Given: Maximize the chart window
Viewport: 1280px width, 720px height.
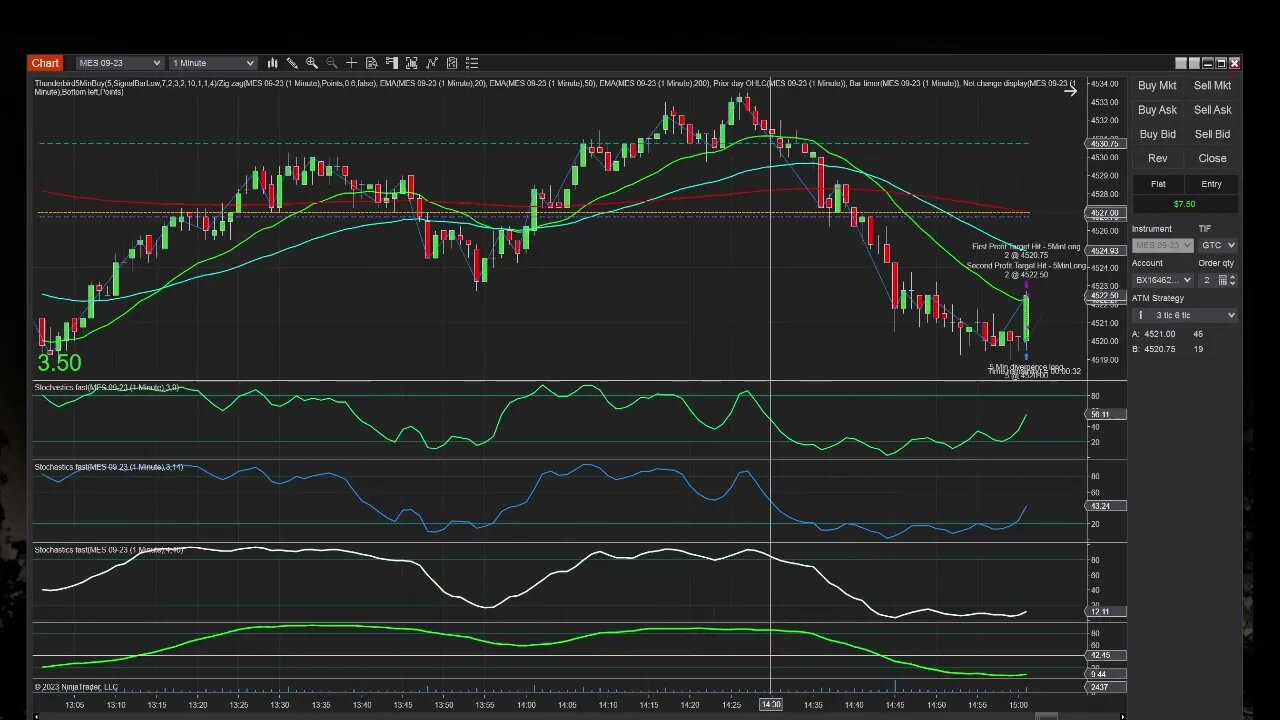Looking at the screenshot, I should pyautogui.click(x=1220, y=63).
